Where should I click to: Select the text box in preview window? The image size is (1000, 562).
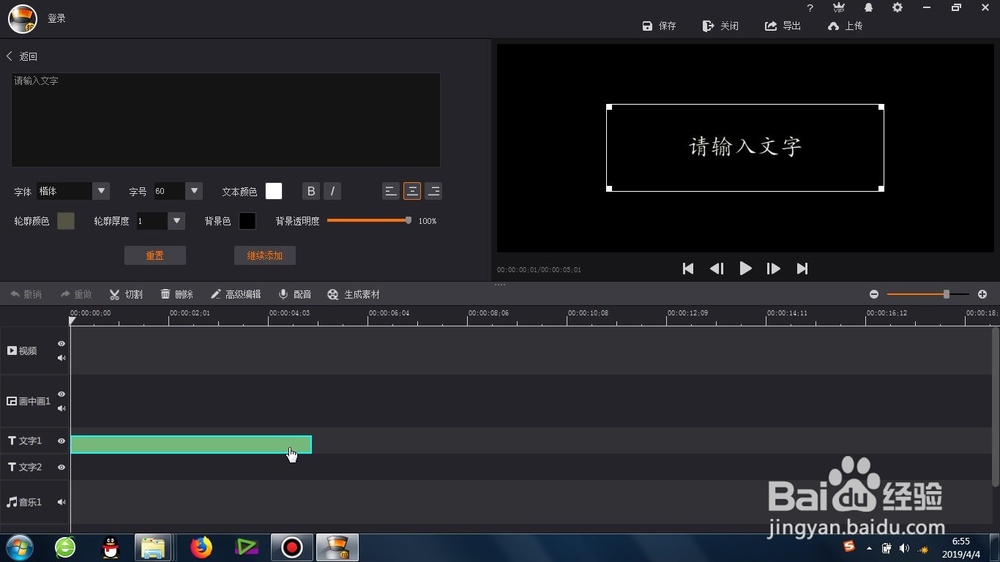tap(745, 147)
